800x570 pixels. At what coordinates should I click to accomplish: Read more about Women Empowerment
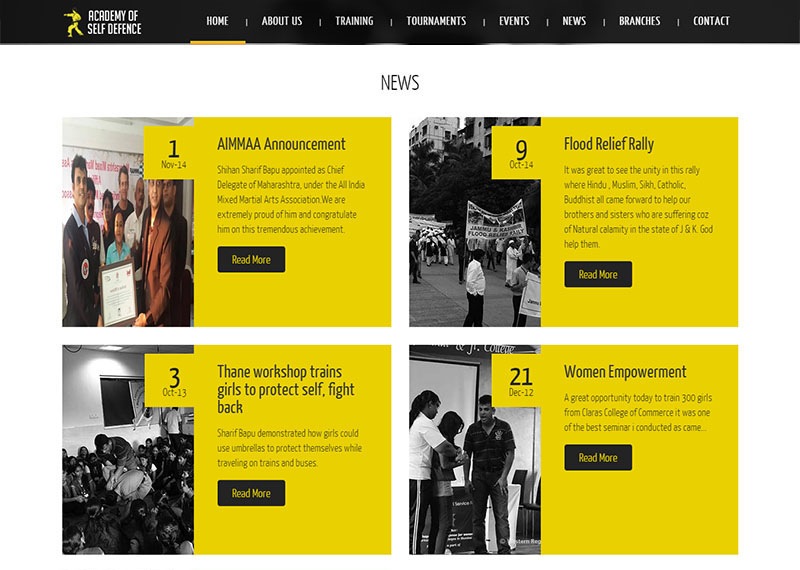pyautogui.click(x=598, y=458)
